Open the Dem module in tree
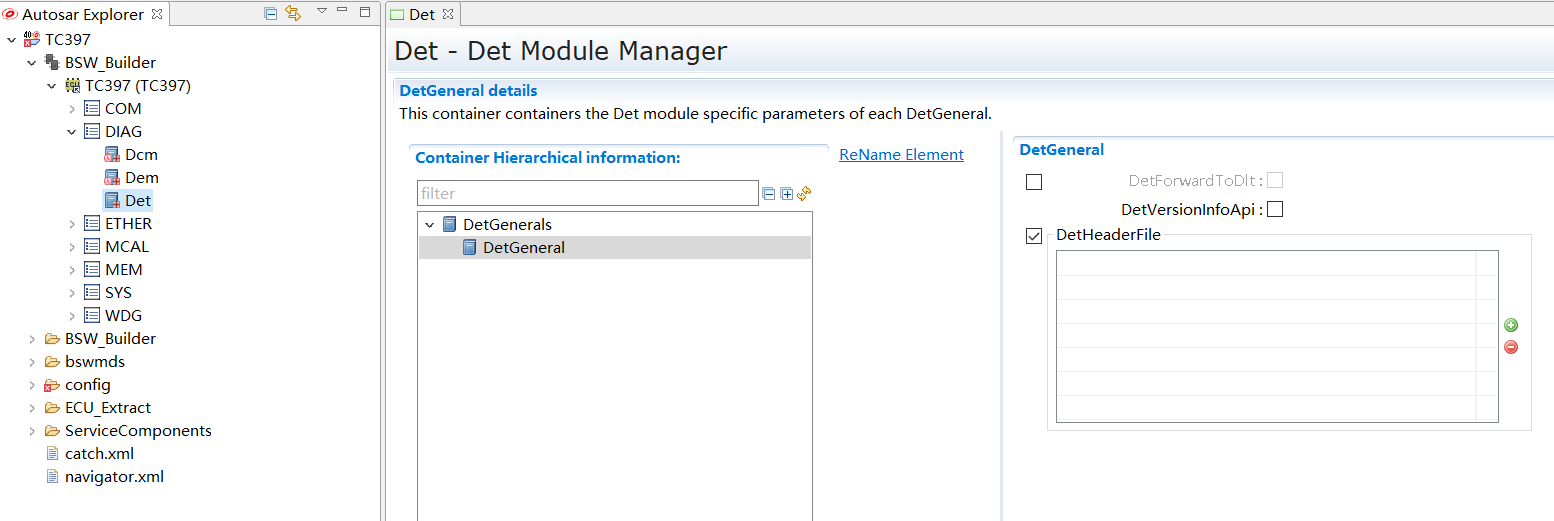Image resolution: width=1554 pixels, height=521 pixels. click(x=141, y=178)
